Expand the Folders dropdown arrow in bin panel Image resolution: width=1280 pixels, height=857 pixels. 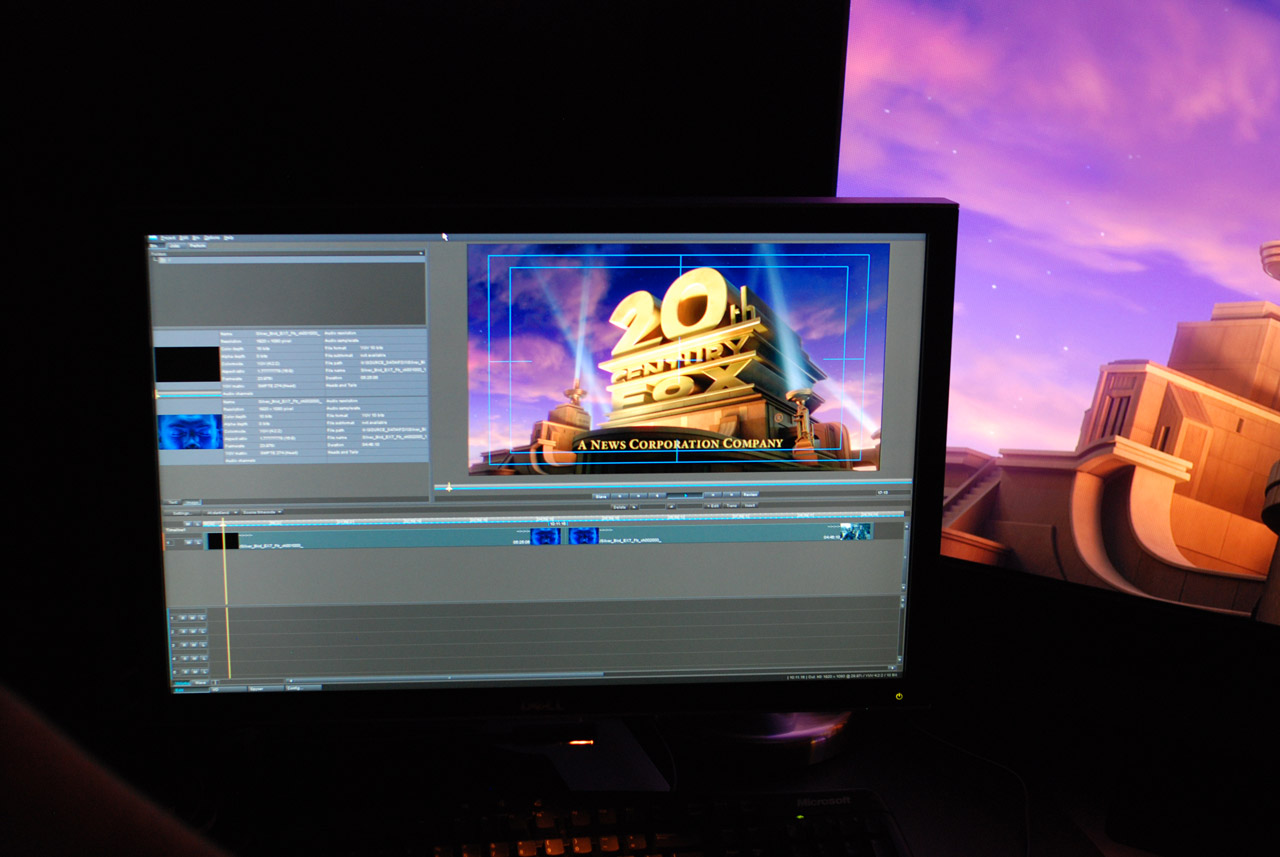click(421, 253)
